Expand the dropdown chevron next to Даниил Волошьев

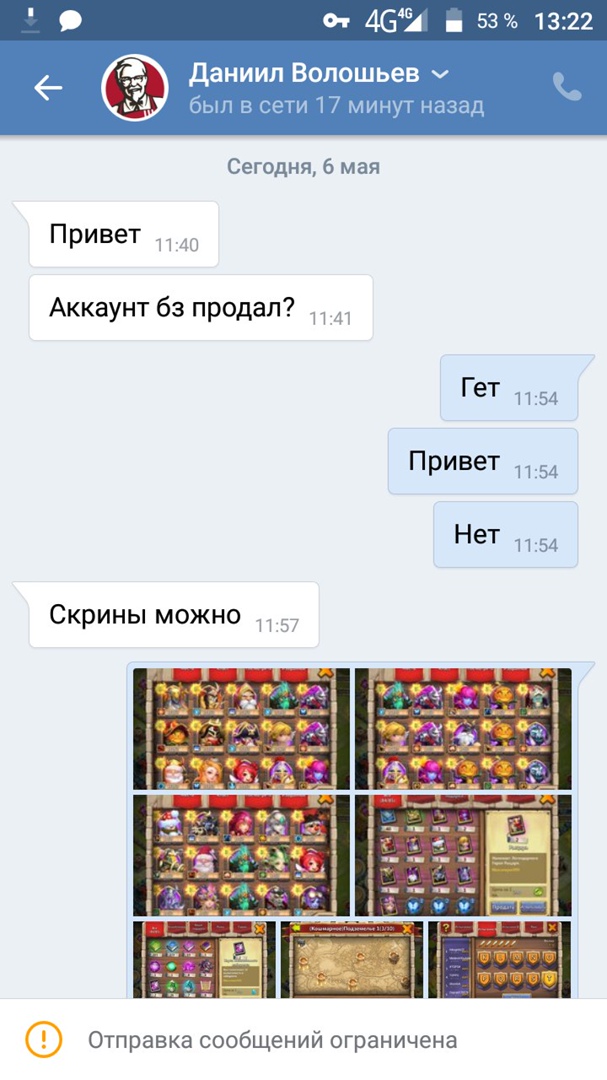(x=440, y=74)
